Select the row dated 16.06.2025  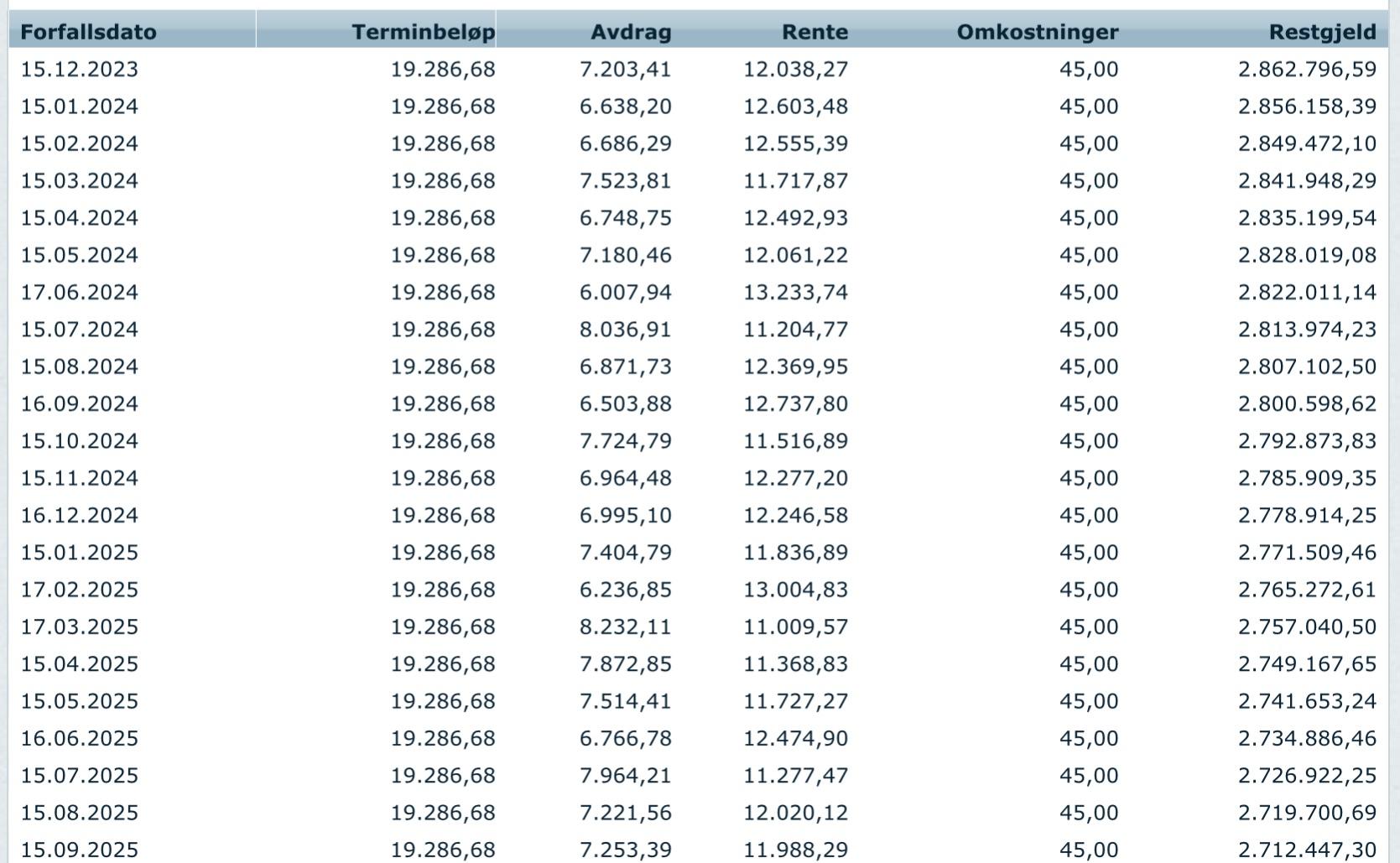click(80, 738)
